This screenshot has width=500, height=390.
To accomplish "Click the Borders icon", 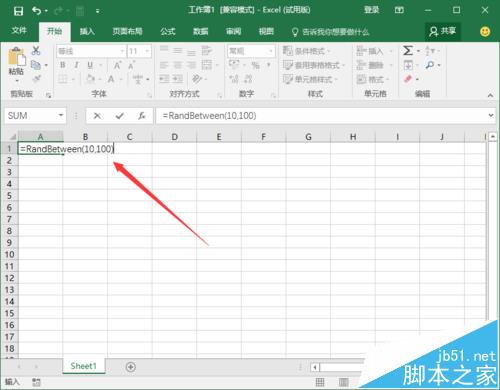I will pos(63,79).
